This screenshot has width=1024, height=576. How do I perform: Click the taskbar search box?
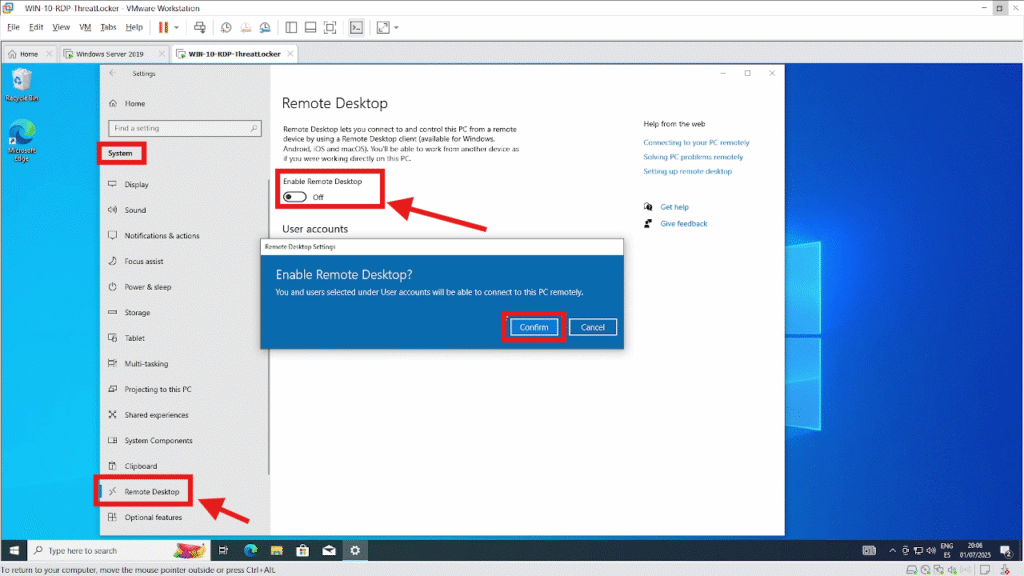tap(118, 551)
